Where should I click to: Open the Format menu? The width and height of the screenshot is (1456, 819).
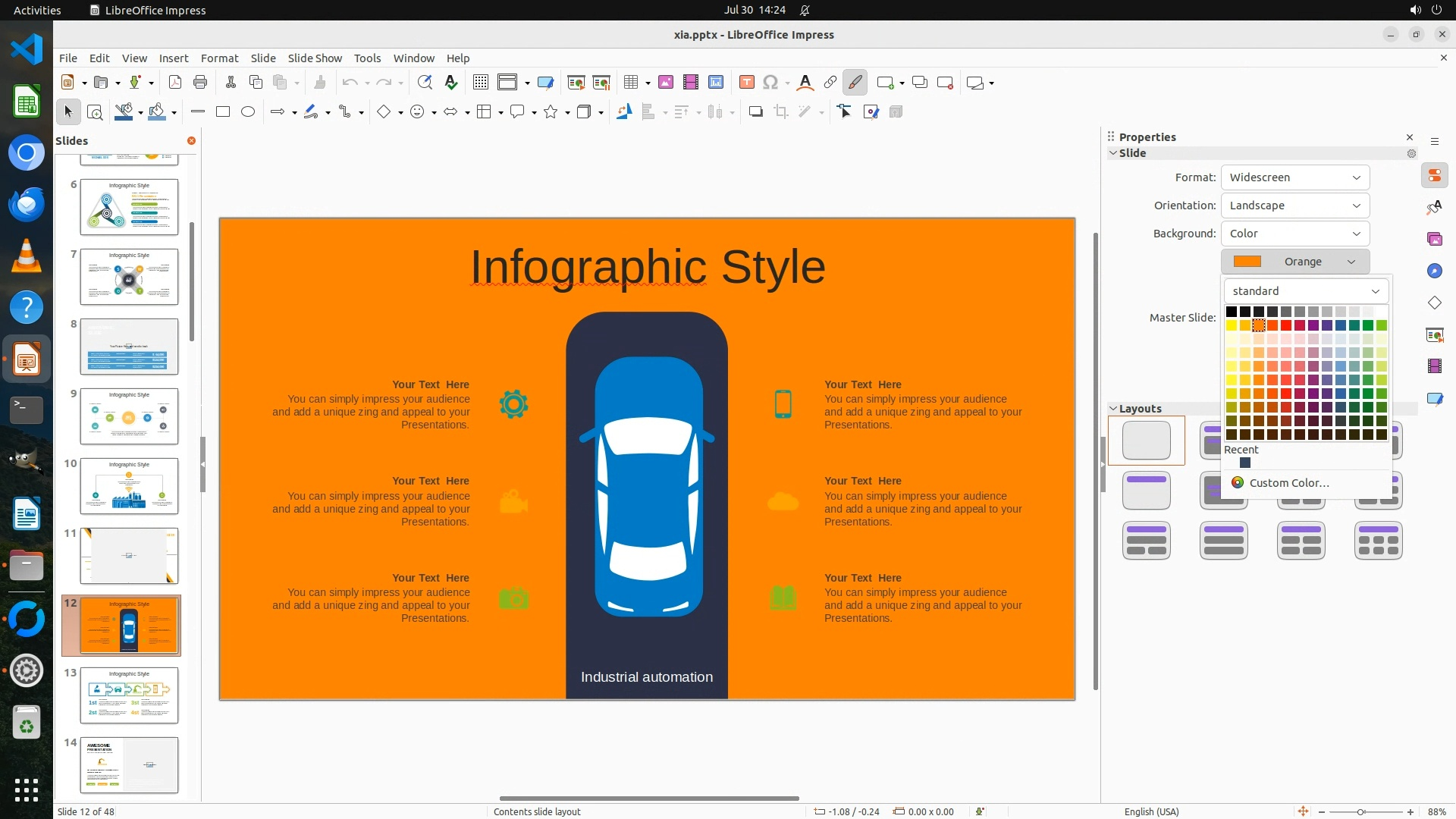[x=219, y=58]
